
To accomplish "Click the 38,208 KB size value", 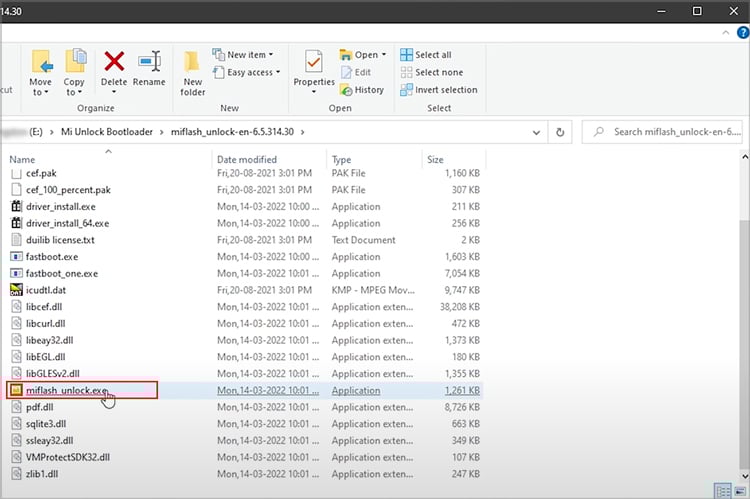I will click(460, 307).
